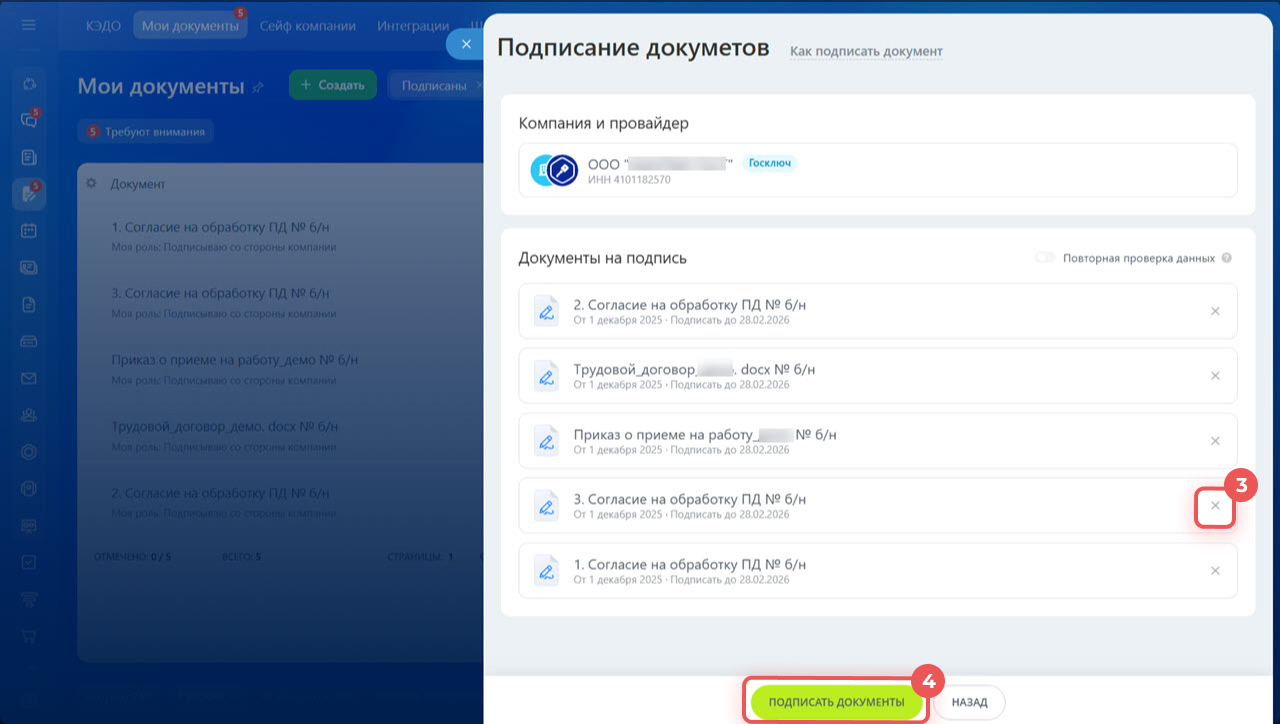Toggle the Повторная проверка данных switch

pyautogui.click(x=1045, y=258)
